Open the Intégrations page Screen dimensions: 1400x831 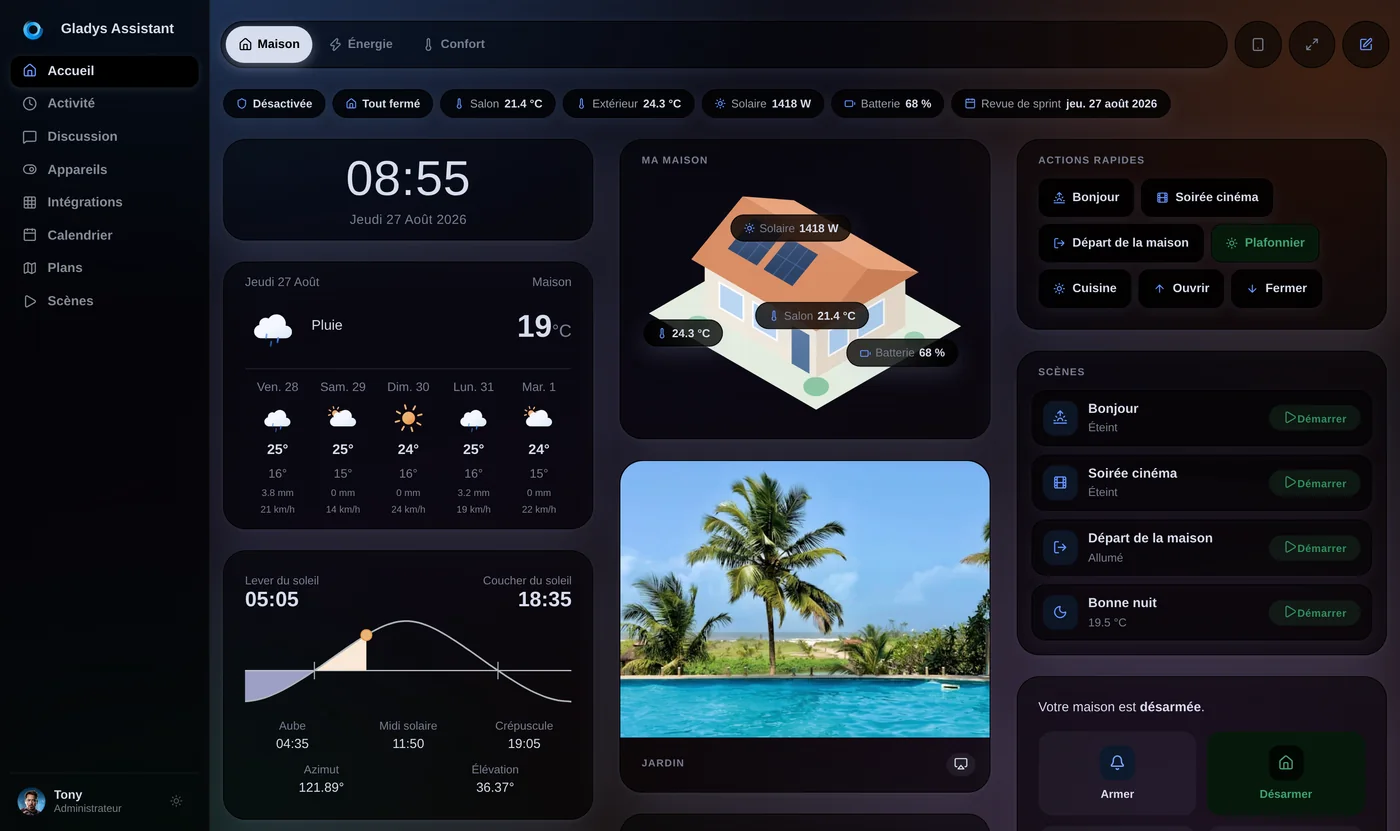pyautogui.click(x=105, y=202)
